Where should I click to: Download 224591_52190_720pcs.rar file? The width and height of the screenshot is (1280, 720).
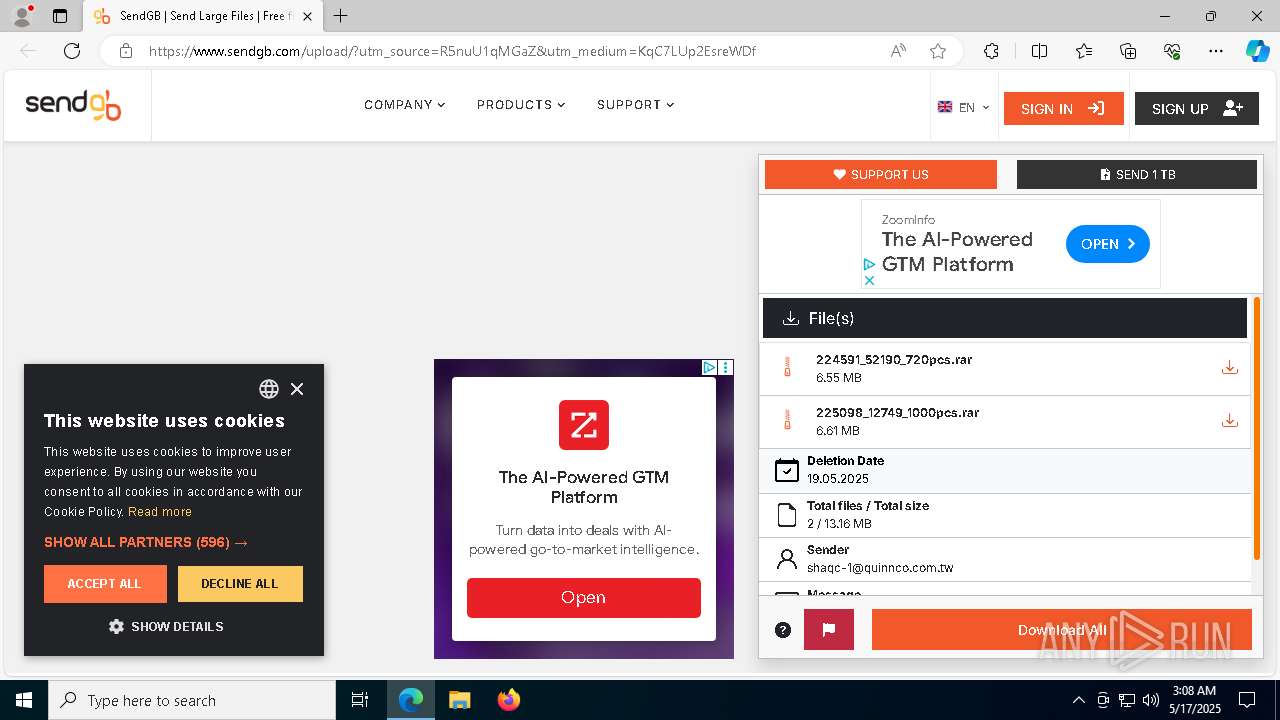click(x=1229, y=368)
